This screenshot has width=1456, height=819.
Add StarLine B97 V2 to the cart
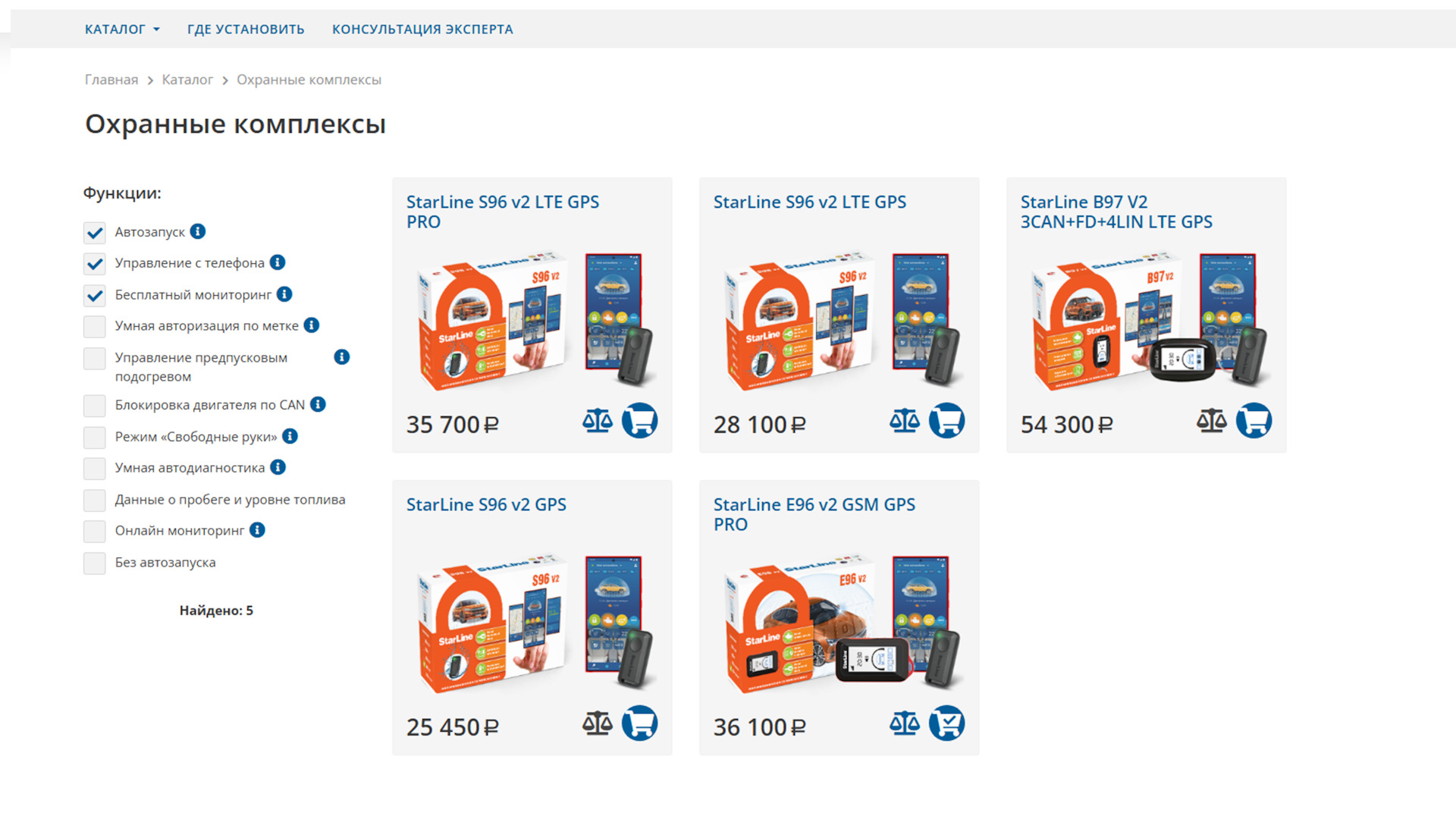coord(1254,421)
